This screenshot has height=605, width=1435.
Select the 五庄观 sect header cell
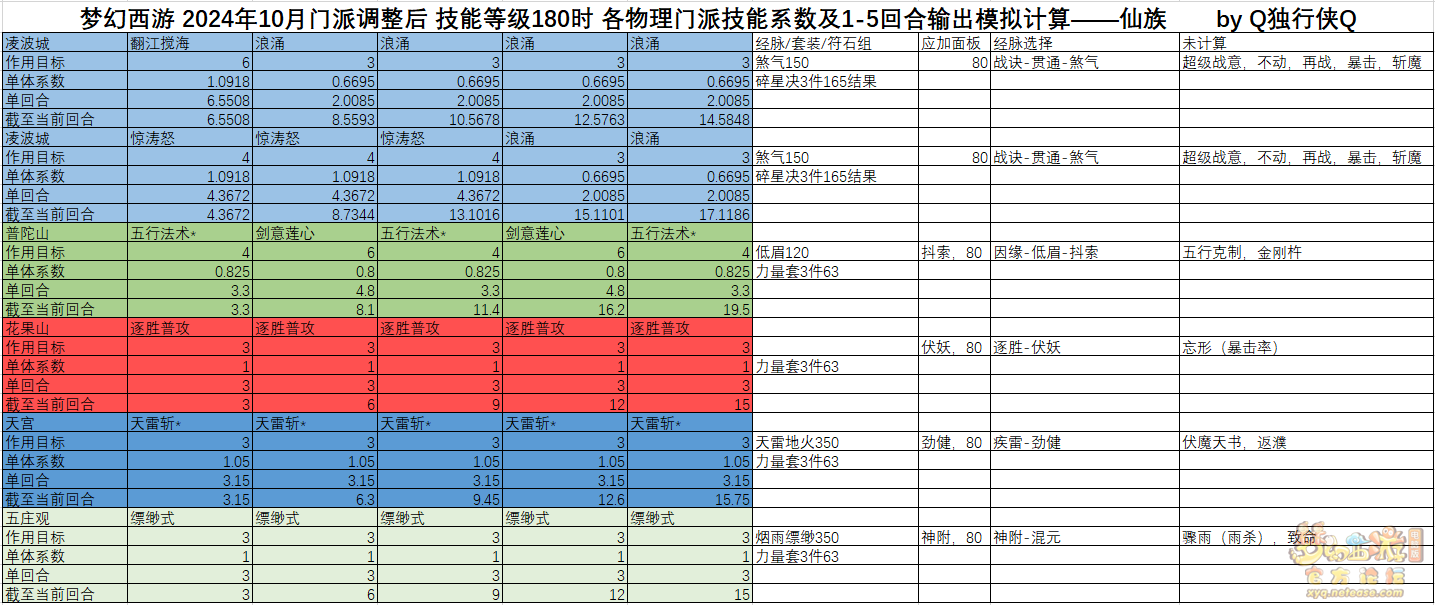pyautogui.click(x=65, y=518)
